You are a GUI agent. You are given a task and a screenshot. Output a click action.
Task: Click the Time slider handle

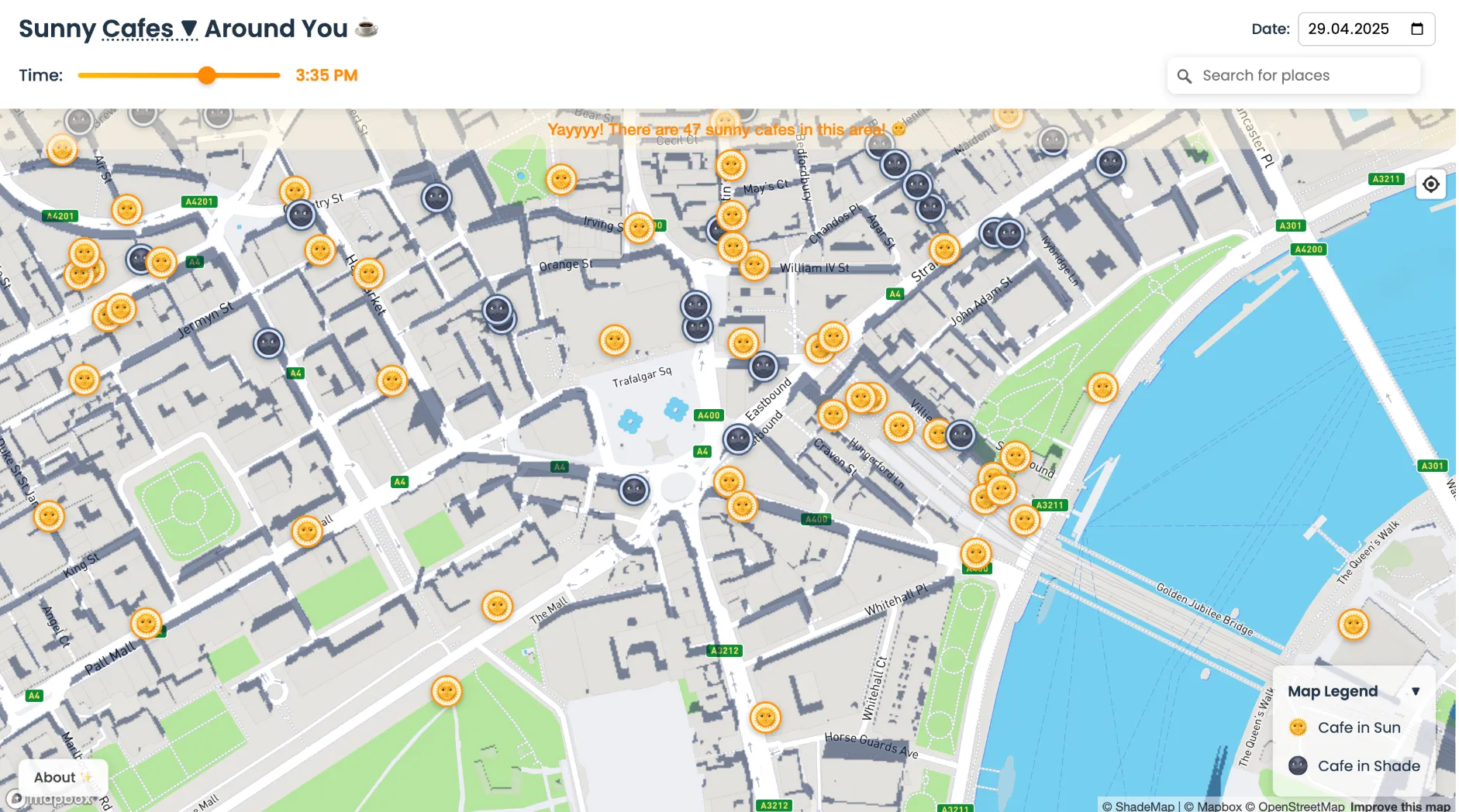coord(206,75)
